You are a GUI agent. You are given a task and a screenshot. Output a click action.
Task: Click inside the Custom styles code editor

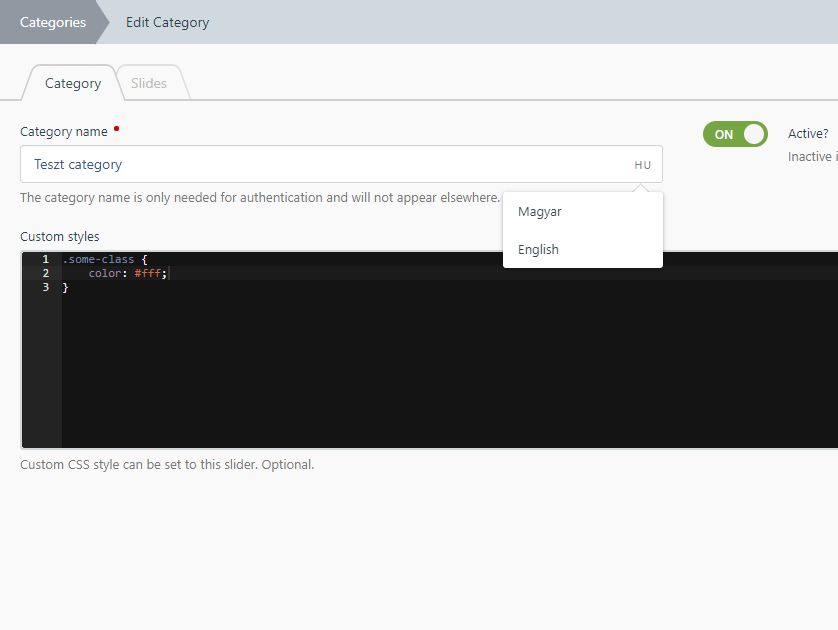point(430,349)
